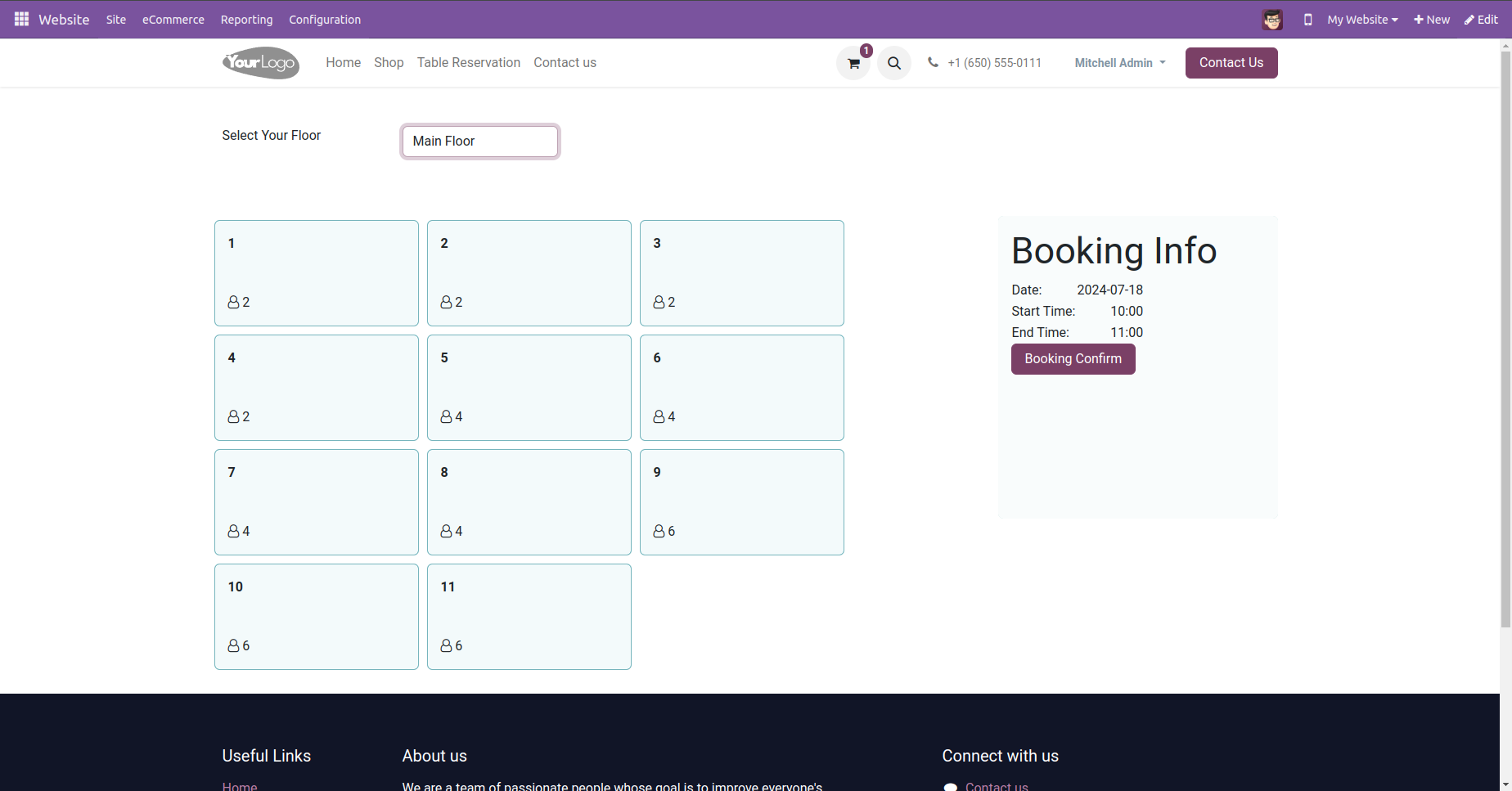Select table 9 with six seats
This screenshot has width=1512, height=791.
(x=742, y=502)
